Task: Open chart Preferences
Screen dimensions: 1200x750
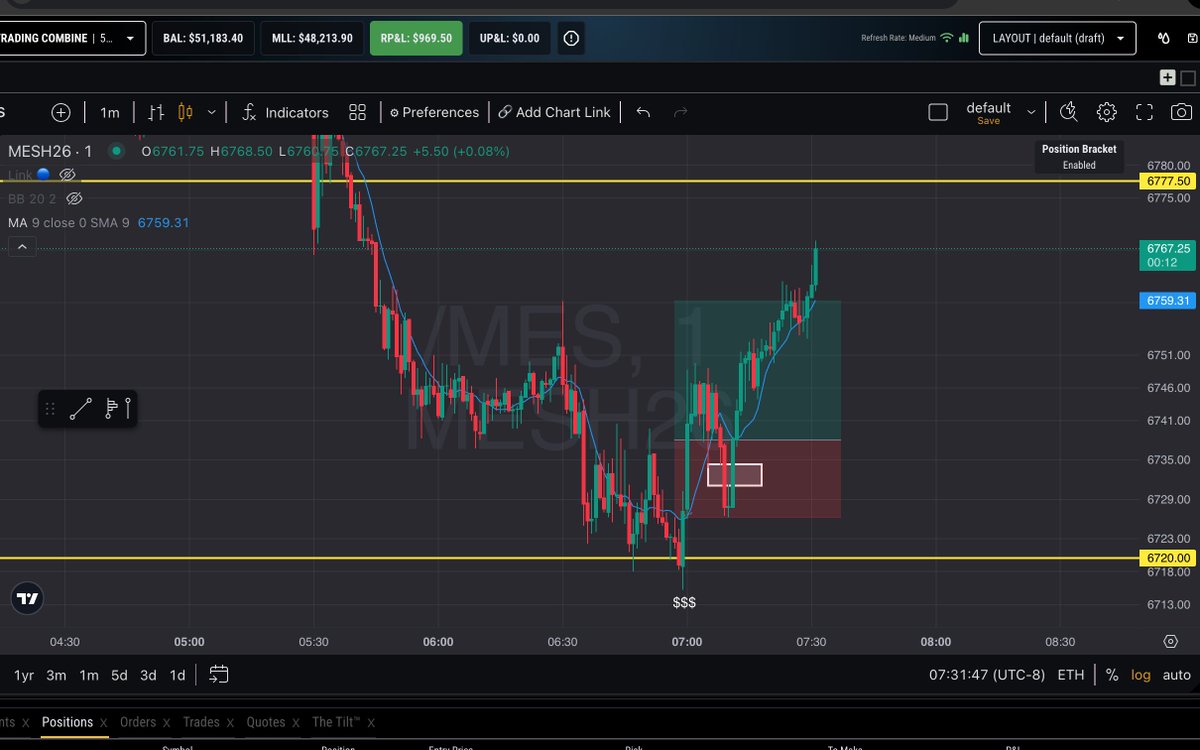Action: click(x=434, y=112)
